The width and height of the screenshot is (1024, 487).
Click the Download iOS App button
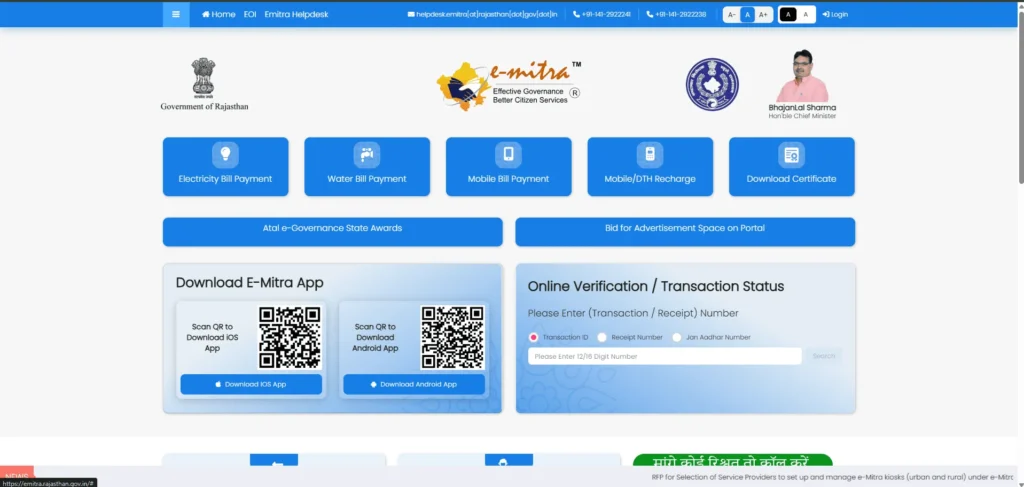[251, 385]
